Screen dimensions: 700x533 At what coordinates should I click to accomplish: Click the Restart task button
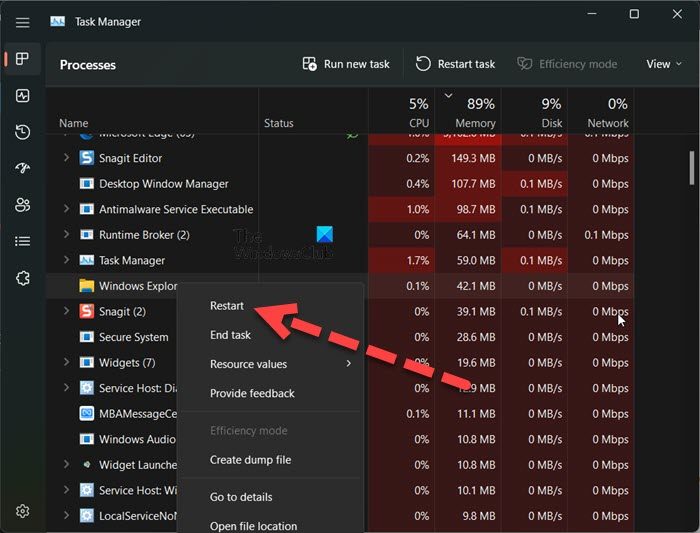[x=455, y=64]
